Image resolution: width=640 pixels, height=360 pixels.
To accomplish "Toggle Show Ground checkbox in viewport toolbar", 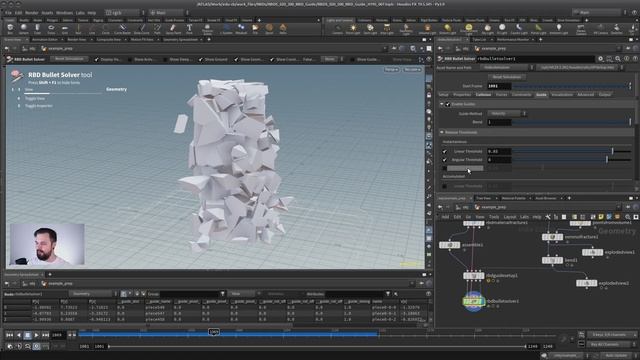I will coord(201,60).
